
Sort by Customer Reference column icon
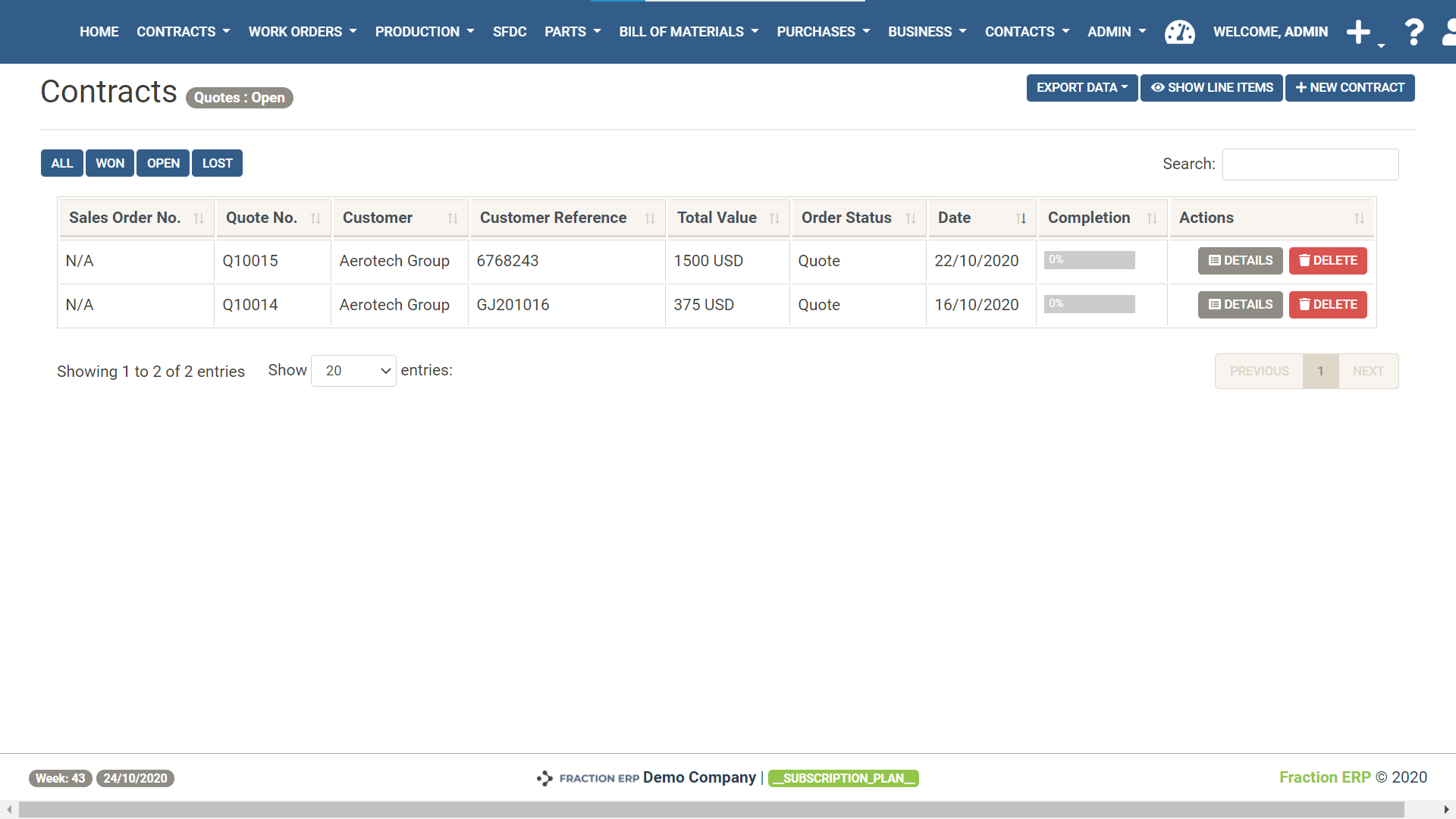(650, 218)
